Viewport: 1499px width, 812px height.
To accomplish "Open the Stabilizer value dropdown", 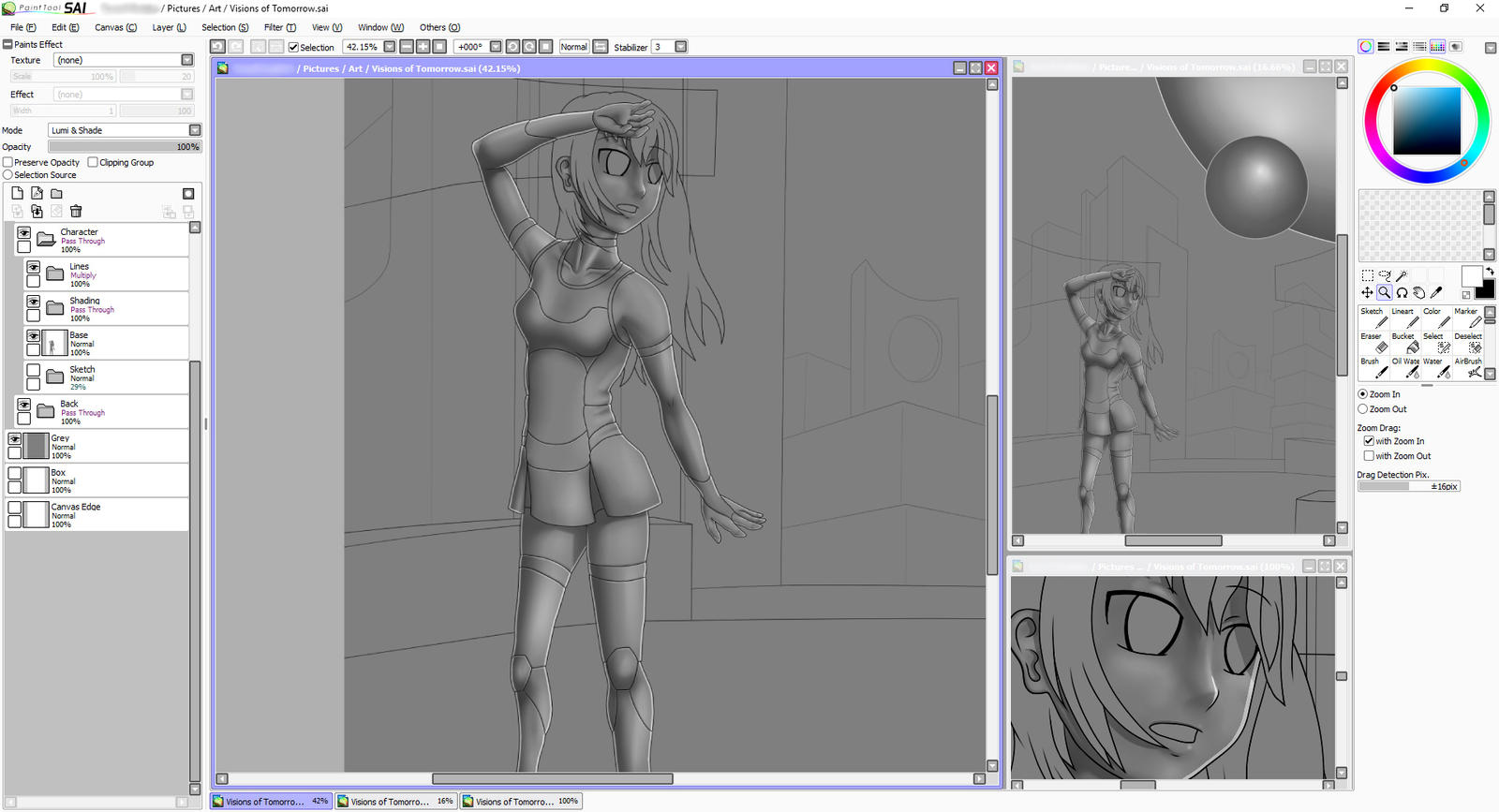I will coord(681,46).
